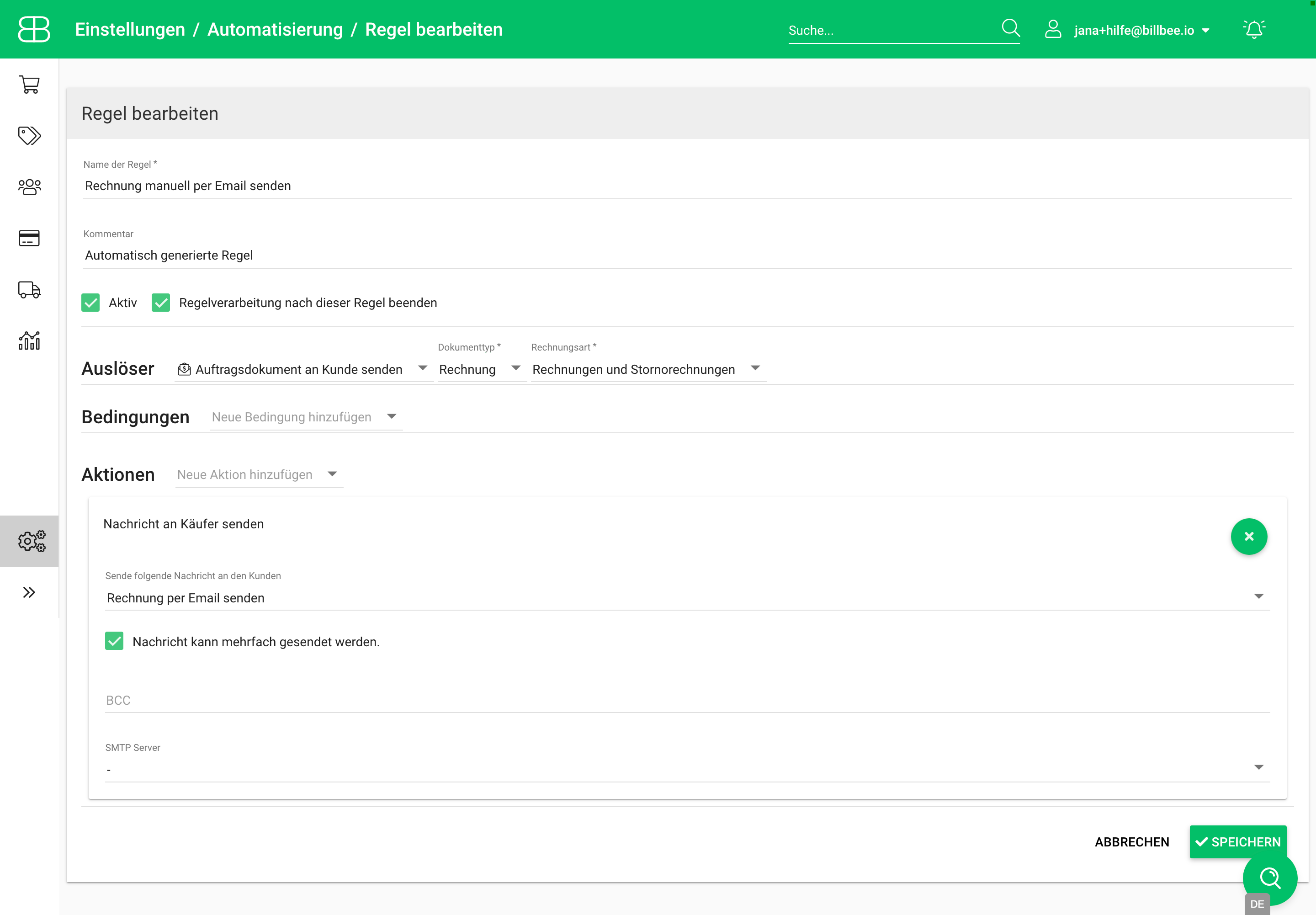1316x915 pixels.
Task: Remove the Nachricht an Käufer senden action
Action: (1249, 537)
